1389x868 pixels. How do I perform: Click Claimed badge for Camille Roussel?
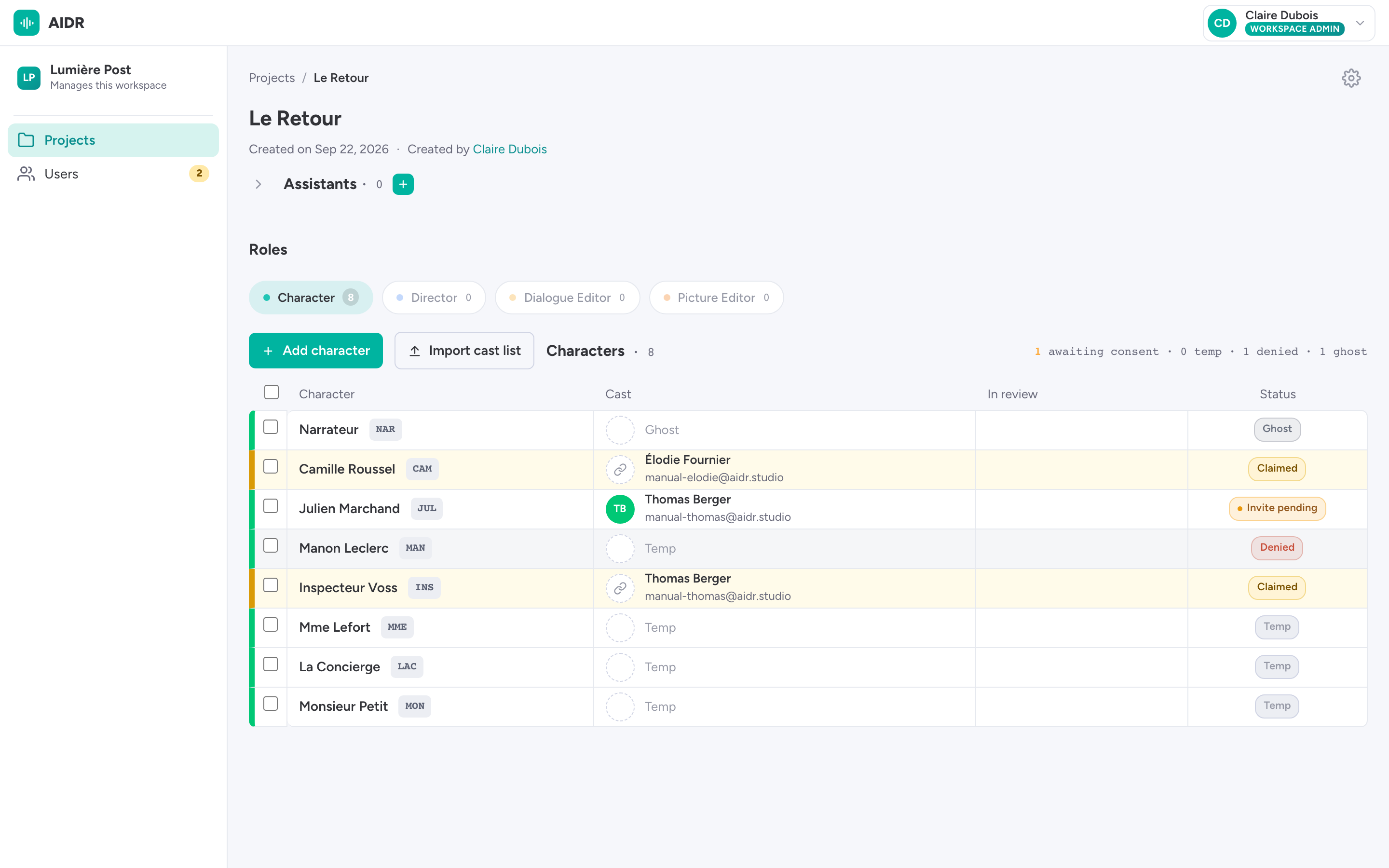[1277, 469]
